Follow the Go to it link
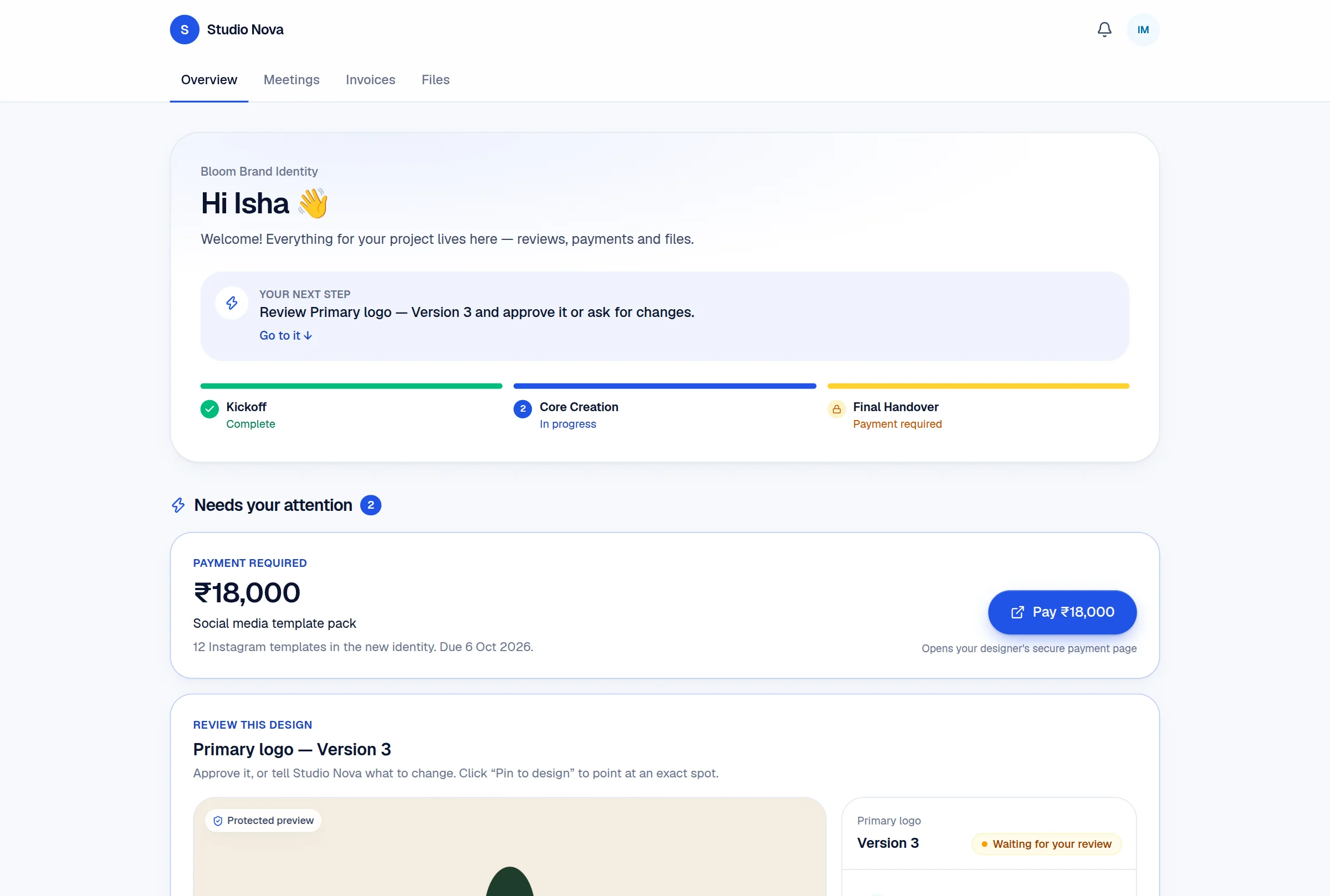 pos(285,336)
